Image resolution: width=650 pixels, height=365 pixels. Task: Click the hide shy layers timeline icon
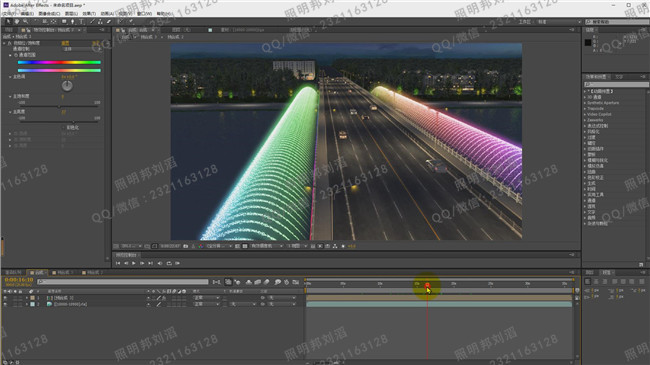(x=248, y=282)
